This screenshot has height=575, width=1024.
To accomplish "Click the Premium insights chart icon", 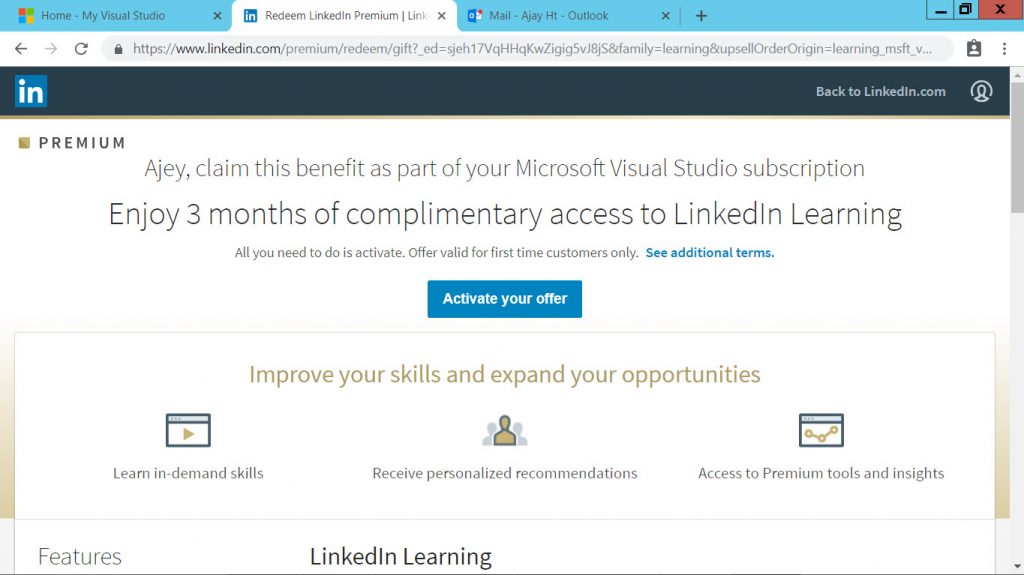I will pyautogui.click(x=821, y=430).
